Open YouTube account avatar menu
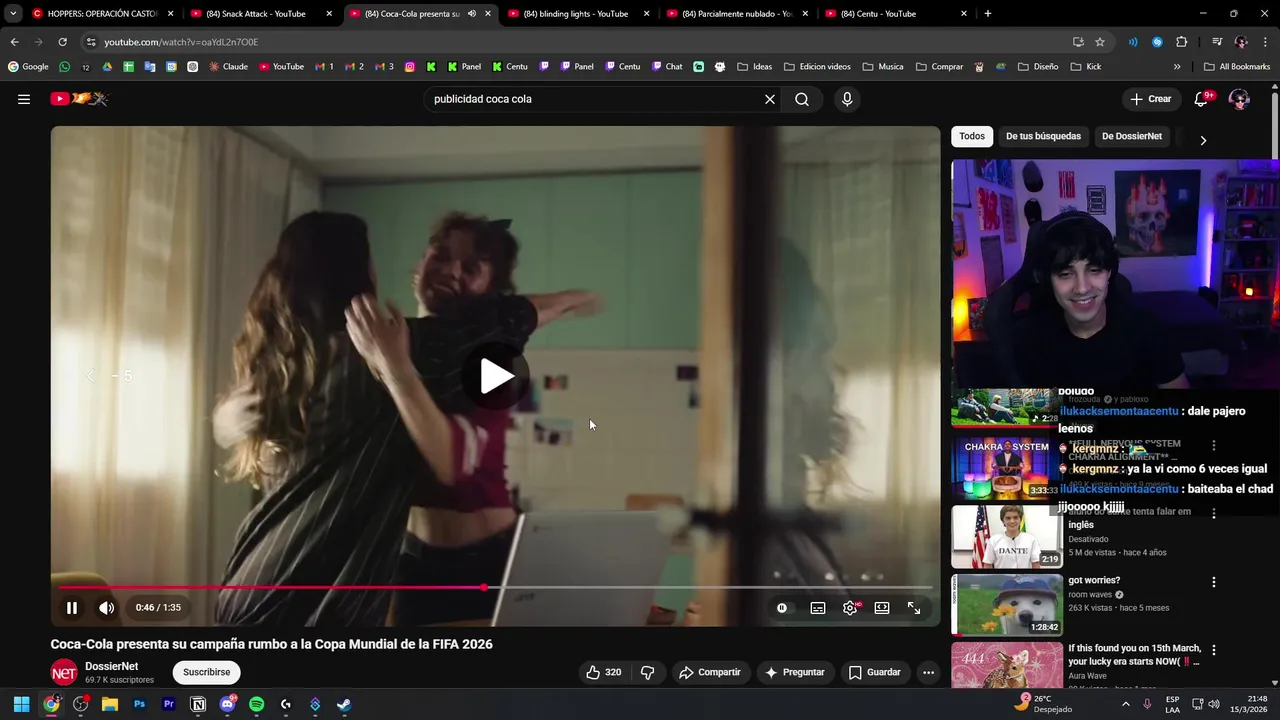1280x720 pixels. (1239, 99)
